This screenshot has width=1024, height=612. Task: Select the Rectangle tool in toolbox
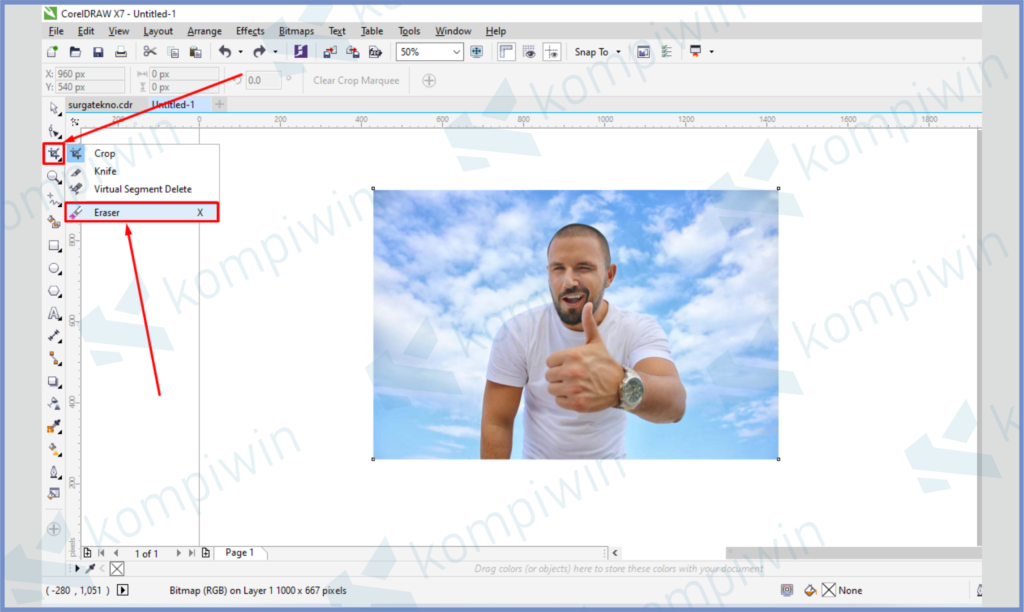pos(54,245)
